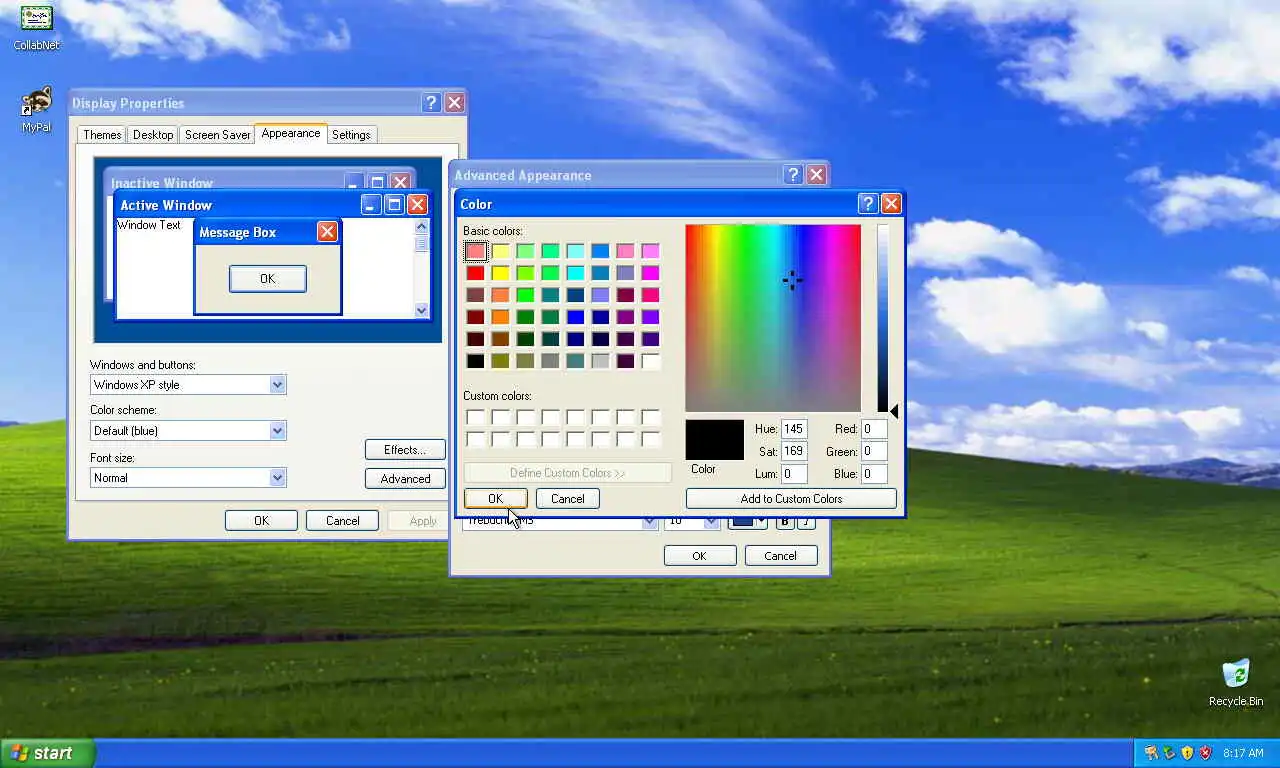Close the Message Box in preview
Image resolution: width=1280 pixels, height=768 pixels.
coord(327,232)
